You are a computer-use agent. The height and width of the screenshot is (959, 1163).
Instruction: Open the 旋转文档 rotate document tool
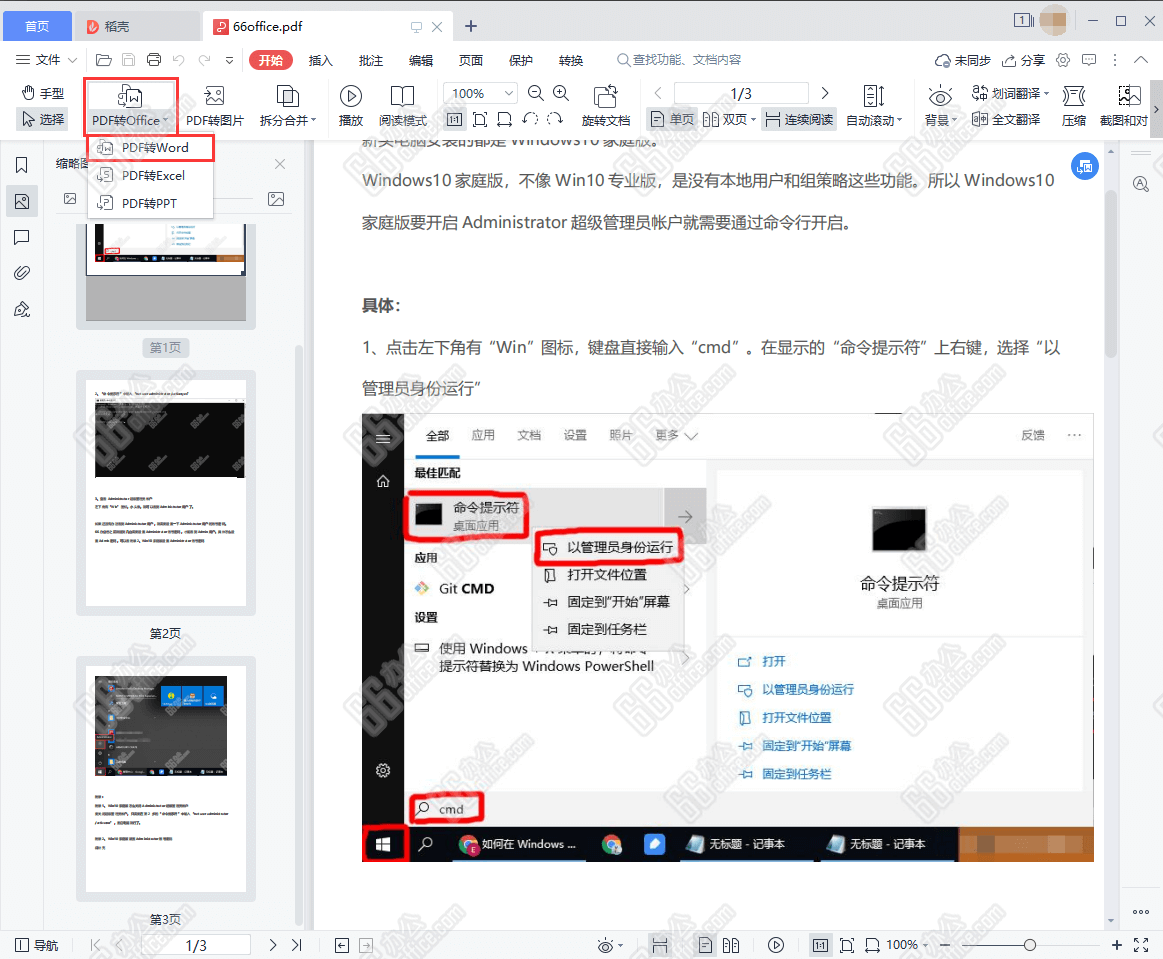pyautogui.click(x=605, y=105)
